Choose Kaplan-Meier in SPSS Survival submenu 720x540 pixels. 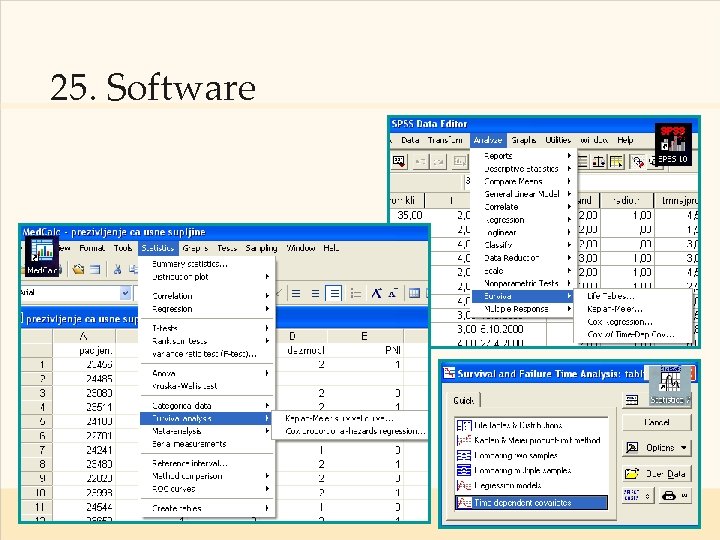coord(615,309)
